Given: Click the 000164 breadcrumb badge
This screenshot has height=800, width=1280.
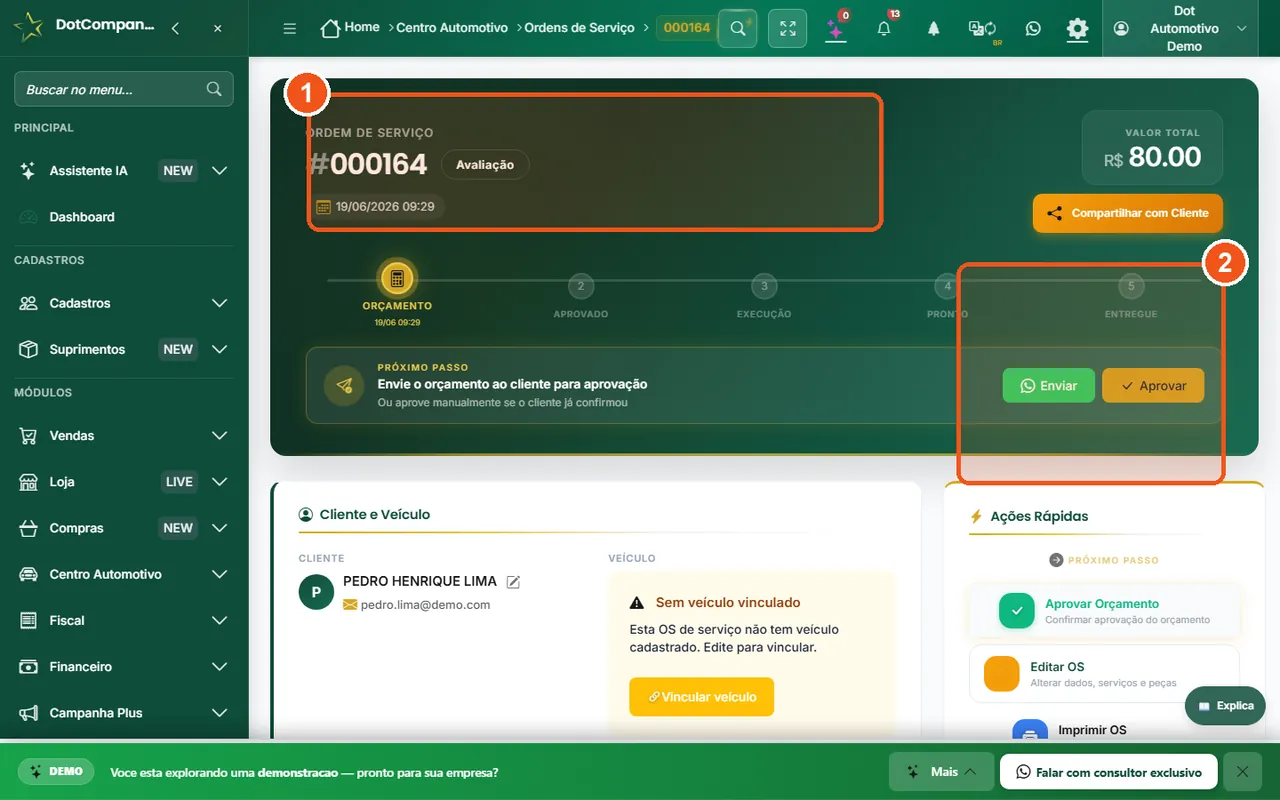Looking at the screenshot, I should point(687,28).
